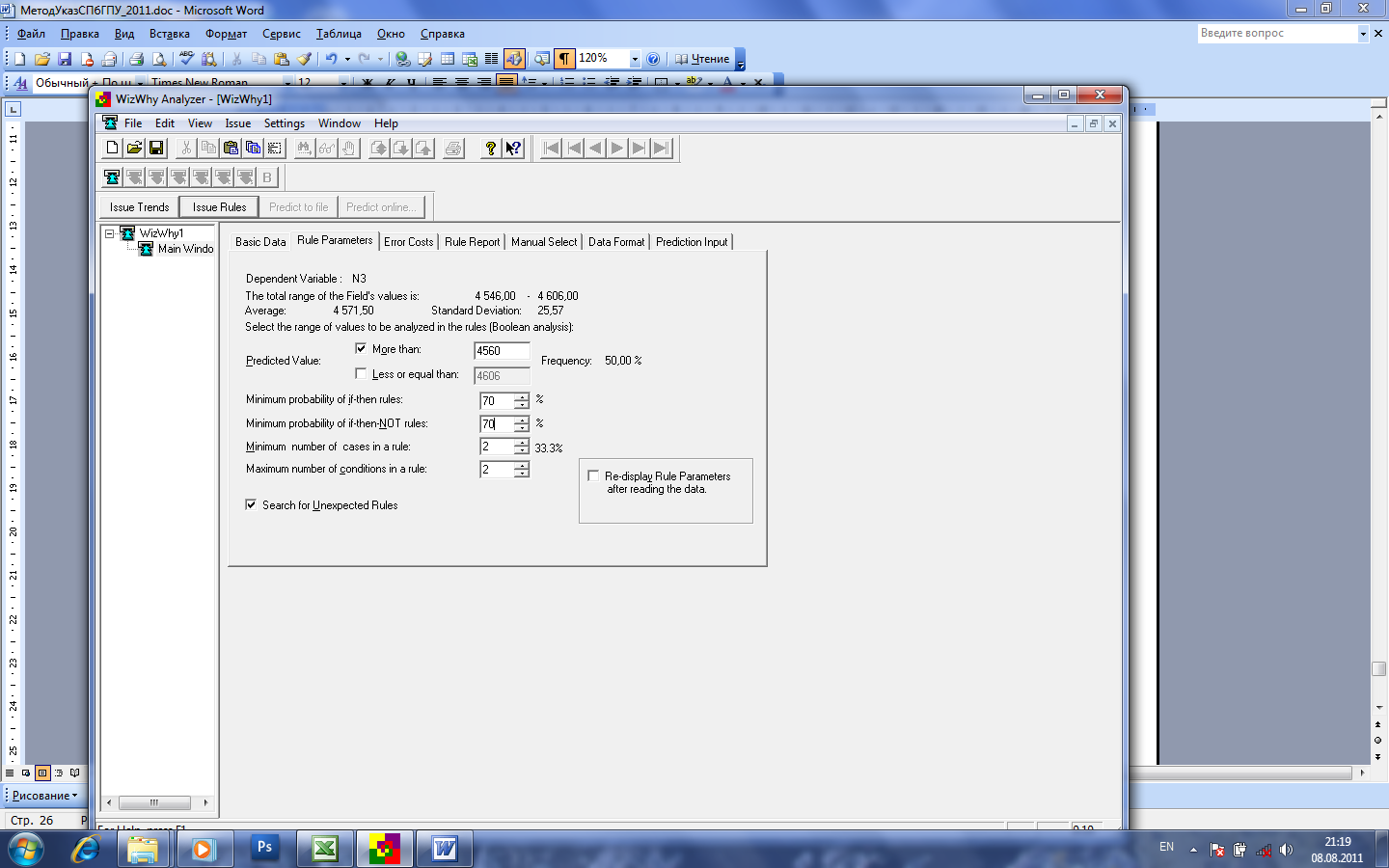Image resolution: width=1389 pixels, height=868 pixels.
Task: Collapse the WizWhy1 tree node
Action: pyautogui.click(x=110, y=233)
